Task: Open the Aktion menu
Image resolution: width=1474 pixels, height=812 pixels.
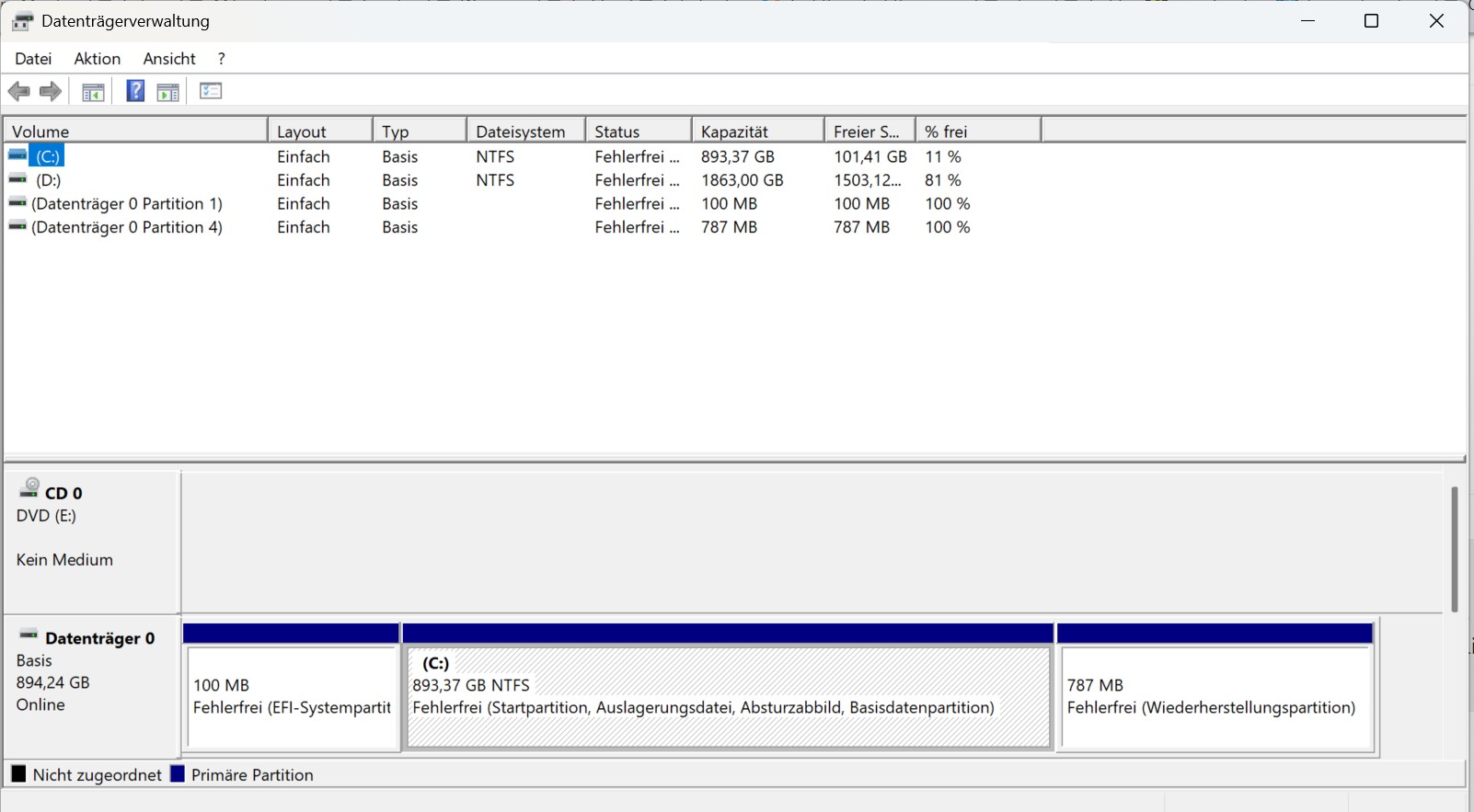Action: click(98, 58)
